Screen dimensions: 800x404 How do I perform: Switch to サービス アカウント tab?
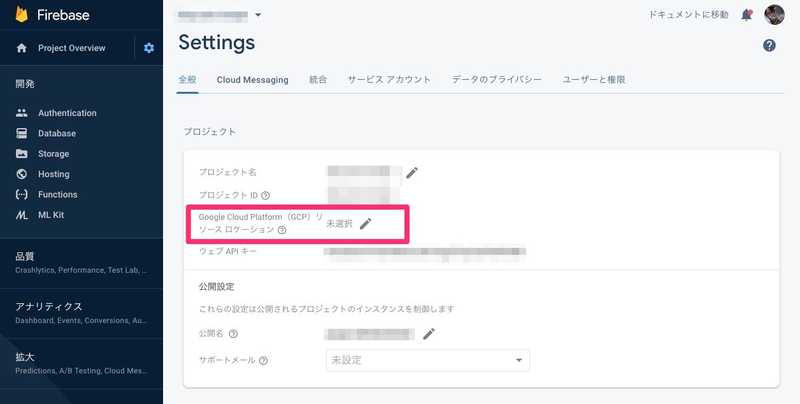coord(389,80)
